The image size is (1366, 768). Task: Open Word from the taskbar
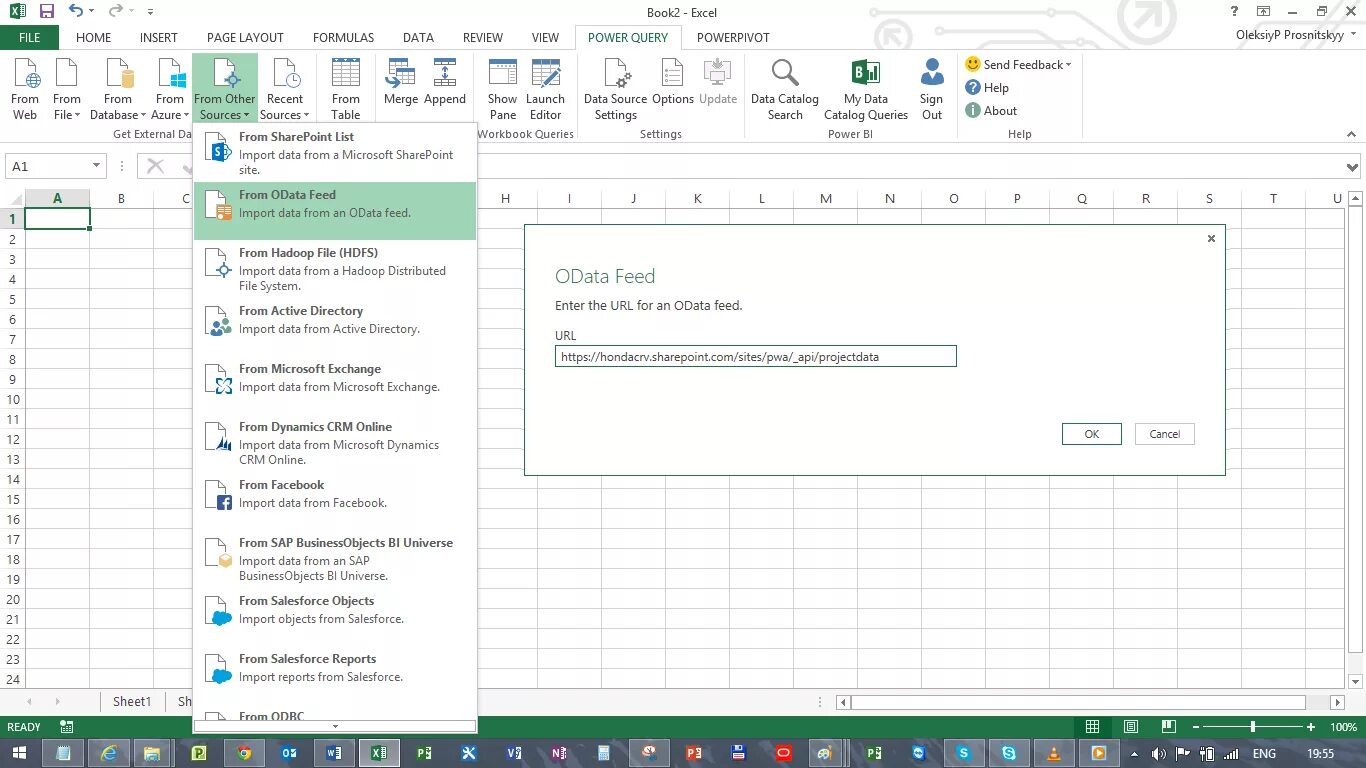[334, 753]
